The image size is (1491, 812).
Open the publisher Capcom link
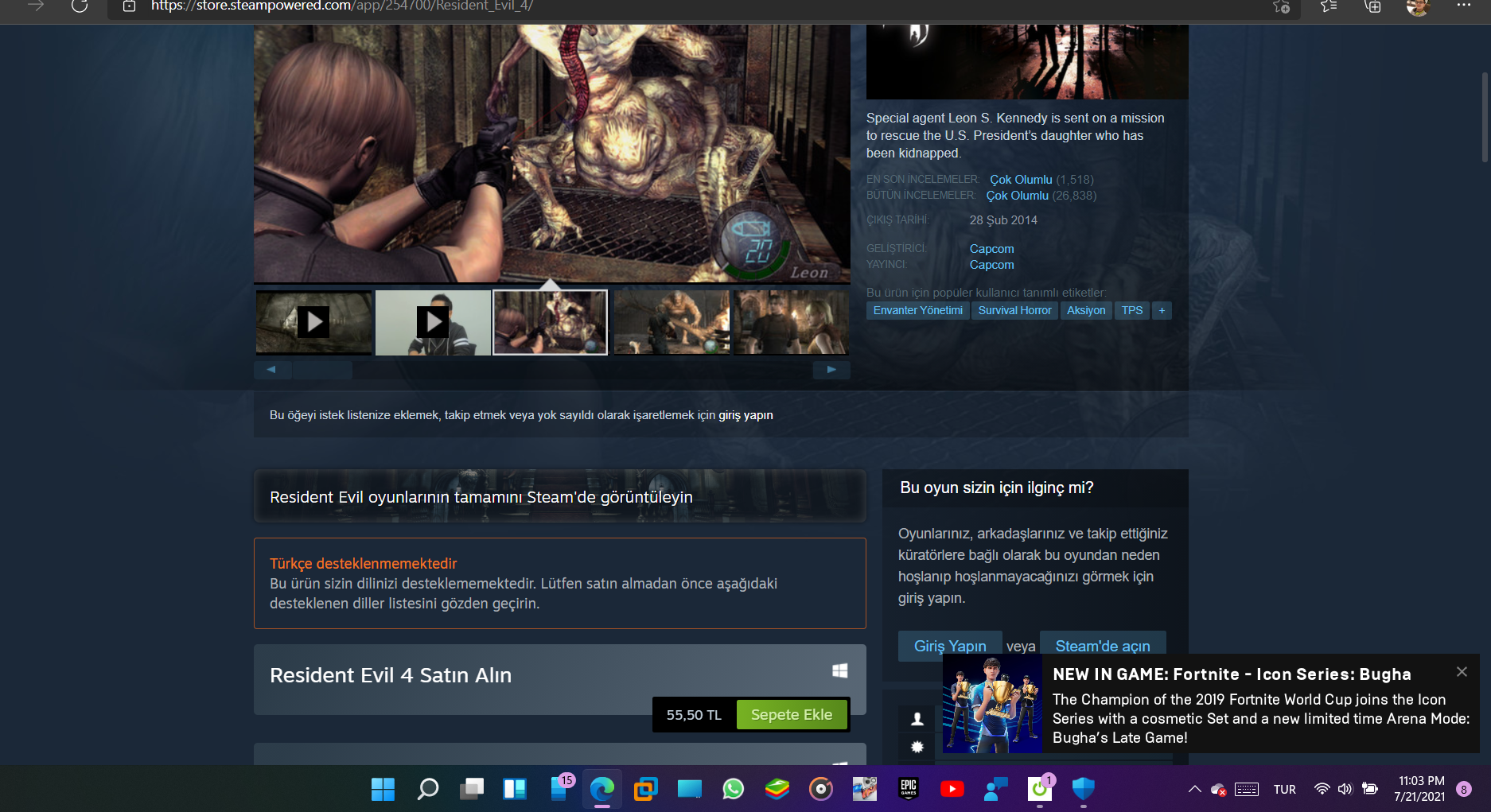pyautogui.click(x=991, y=265)
